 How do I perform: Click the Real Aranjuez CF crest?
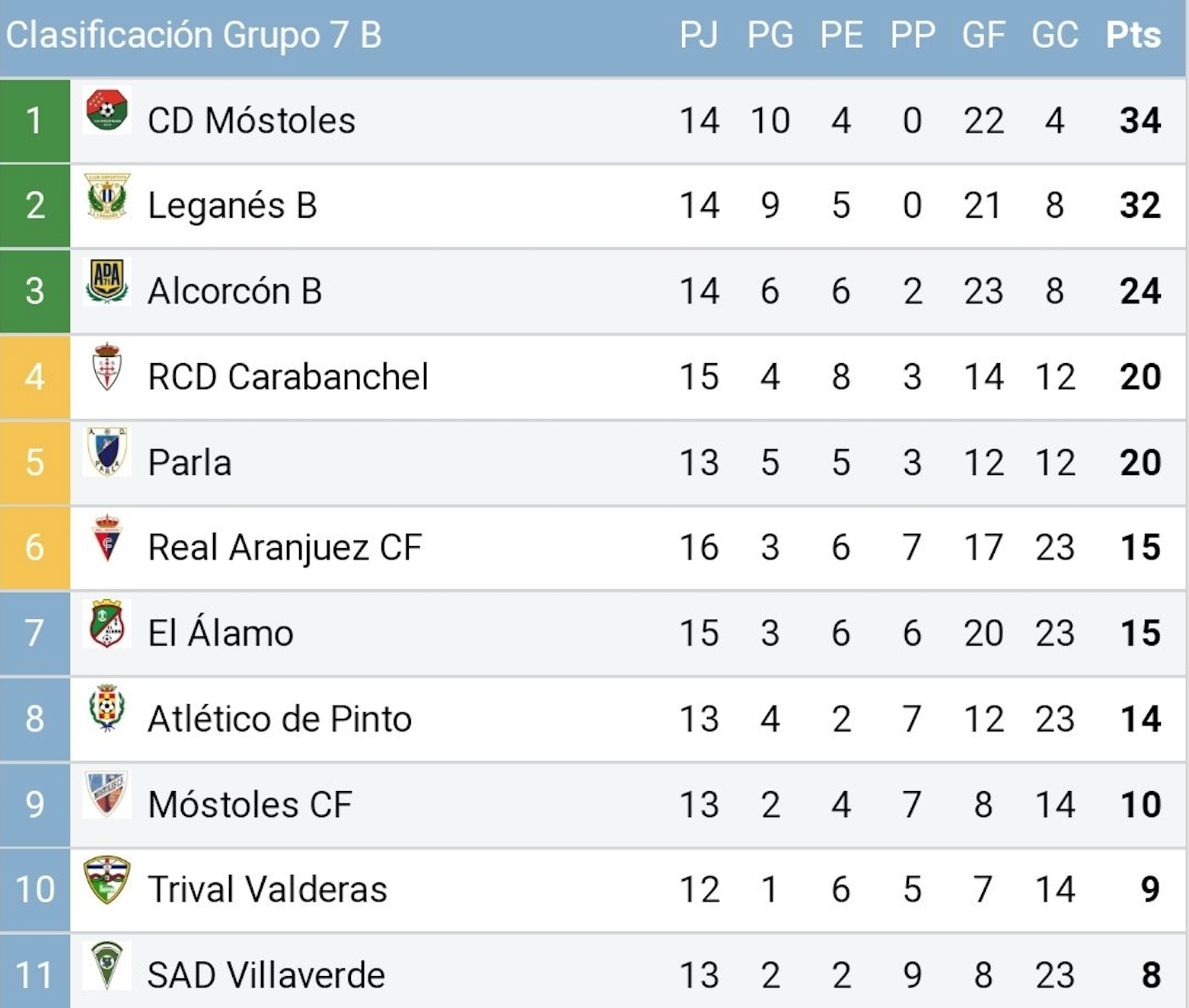click(107, 537)
